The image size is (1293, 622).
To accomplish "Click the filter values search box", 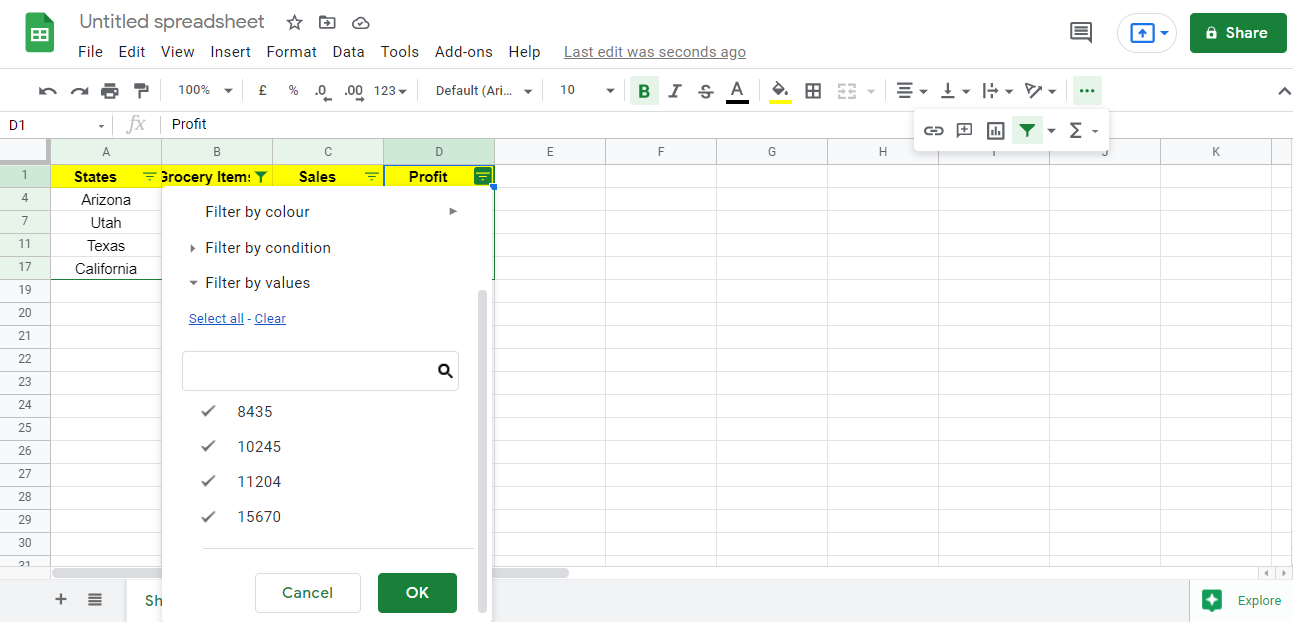I will 320,371.
